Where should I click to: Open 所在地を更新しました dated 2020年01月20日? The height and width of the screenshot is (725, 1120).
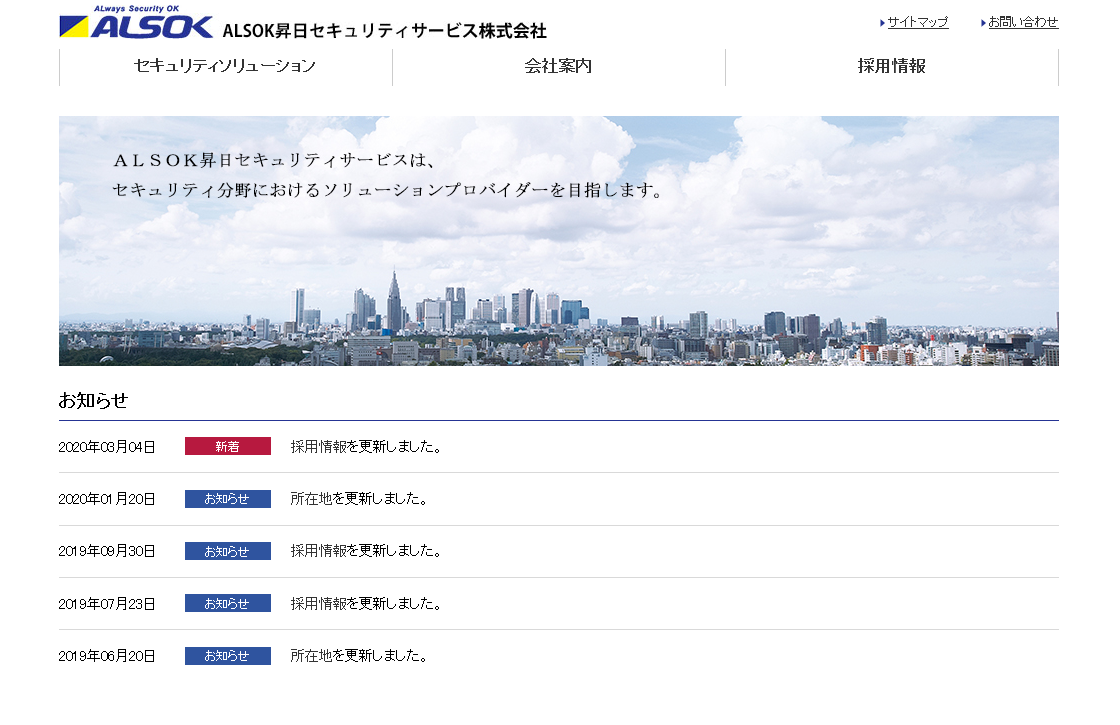(x=359, y=499)
